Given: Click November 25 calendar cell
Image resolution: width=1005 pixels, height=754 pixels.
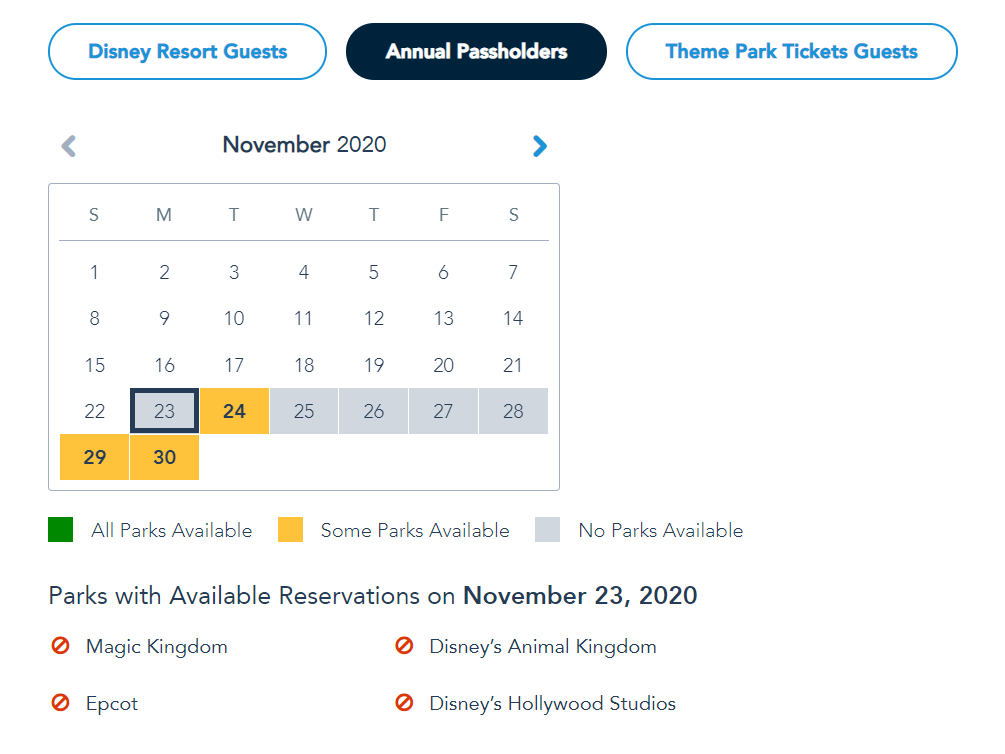Looking at the screenshot, I should (x=304, y=411).
